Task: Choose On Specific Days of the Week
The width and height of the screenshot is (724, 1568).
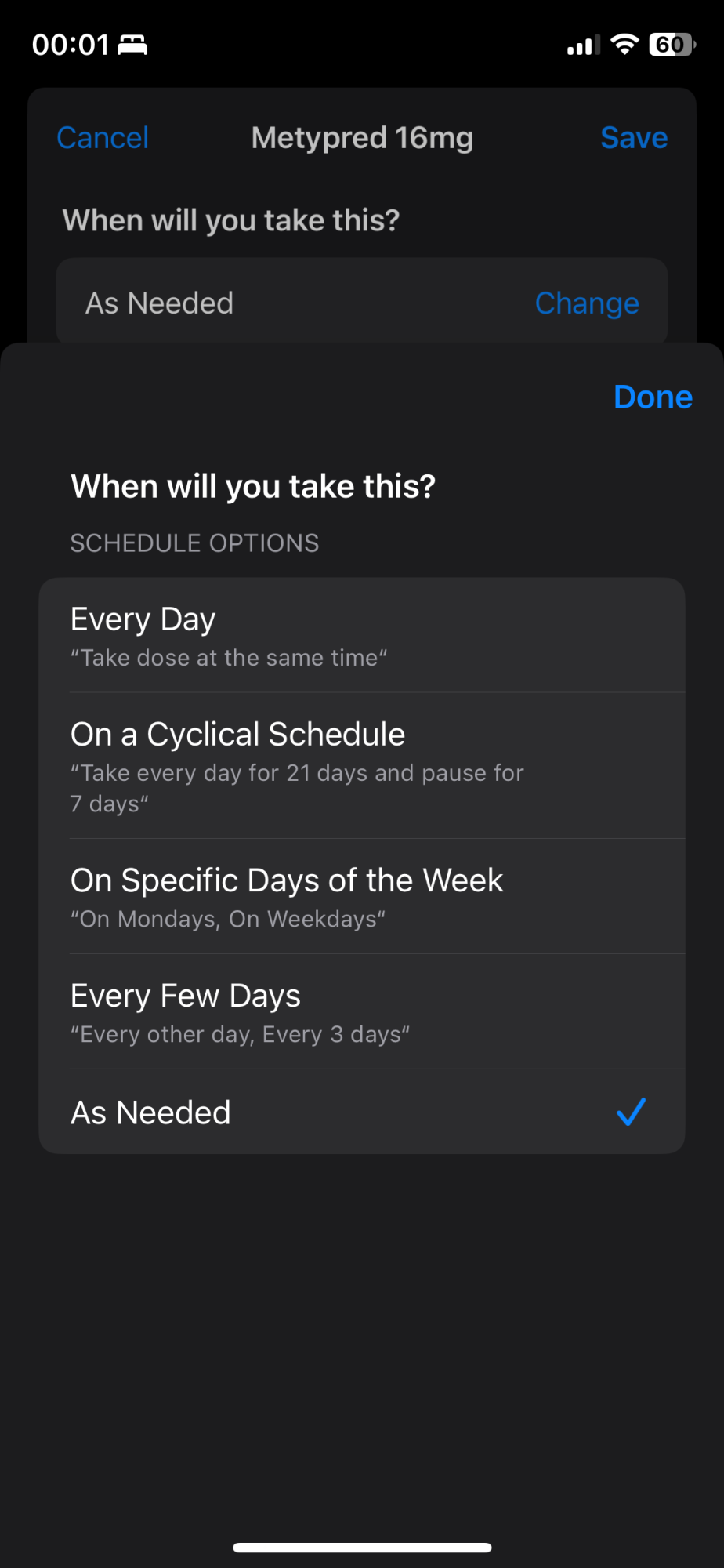Action: pos(360,896)
